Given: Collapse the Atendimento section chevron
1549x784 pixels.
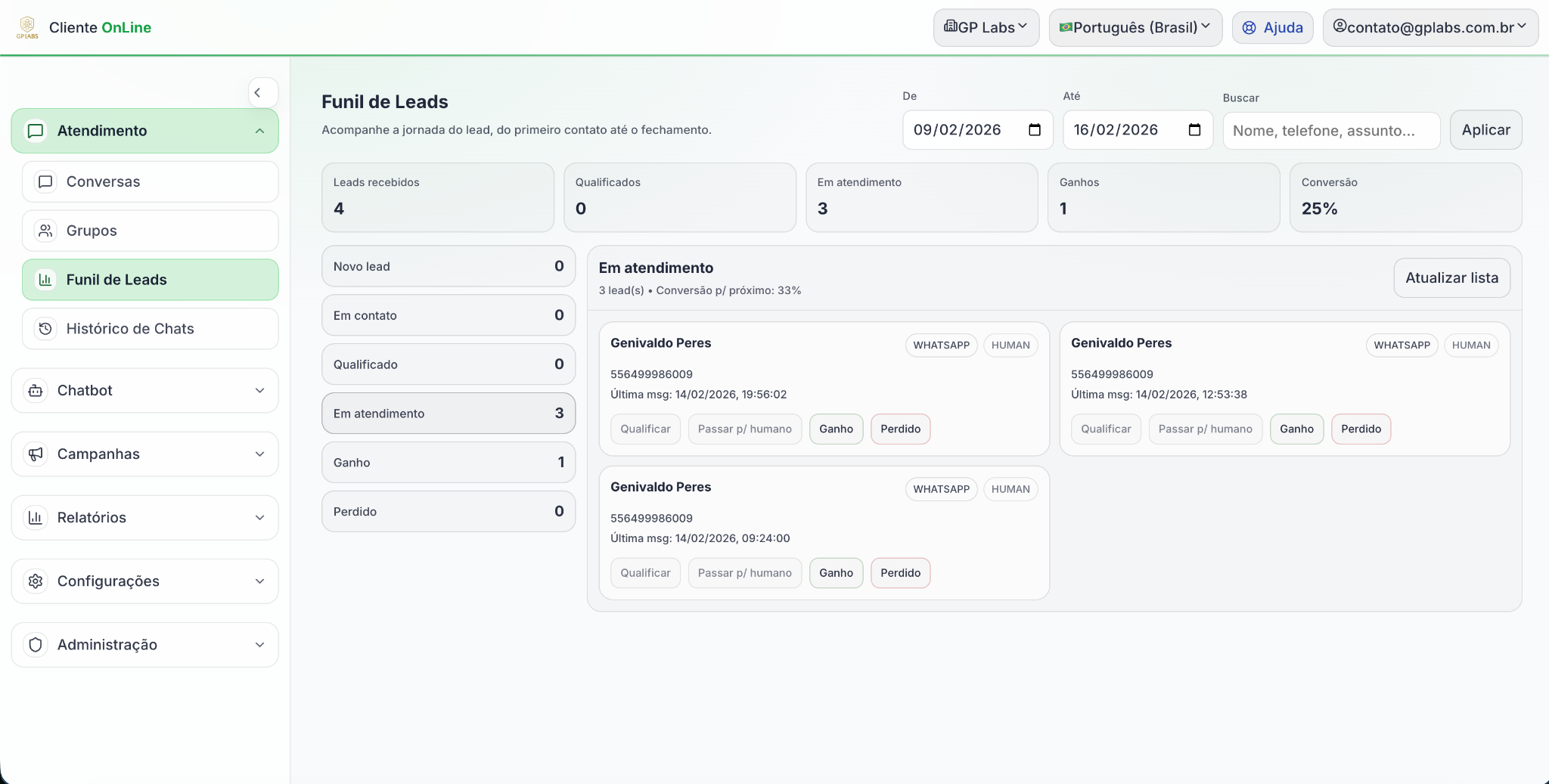Looking at the screenshot, I should (259, 131).
